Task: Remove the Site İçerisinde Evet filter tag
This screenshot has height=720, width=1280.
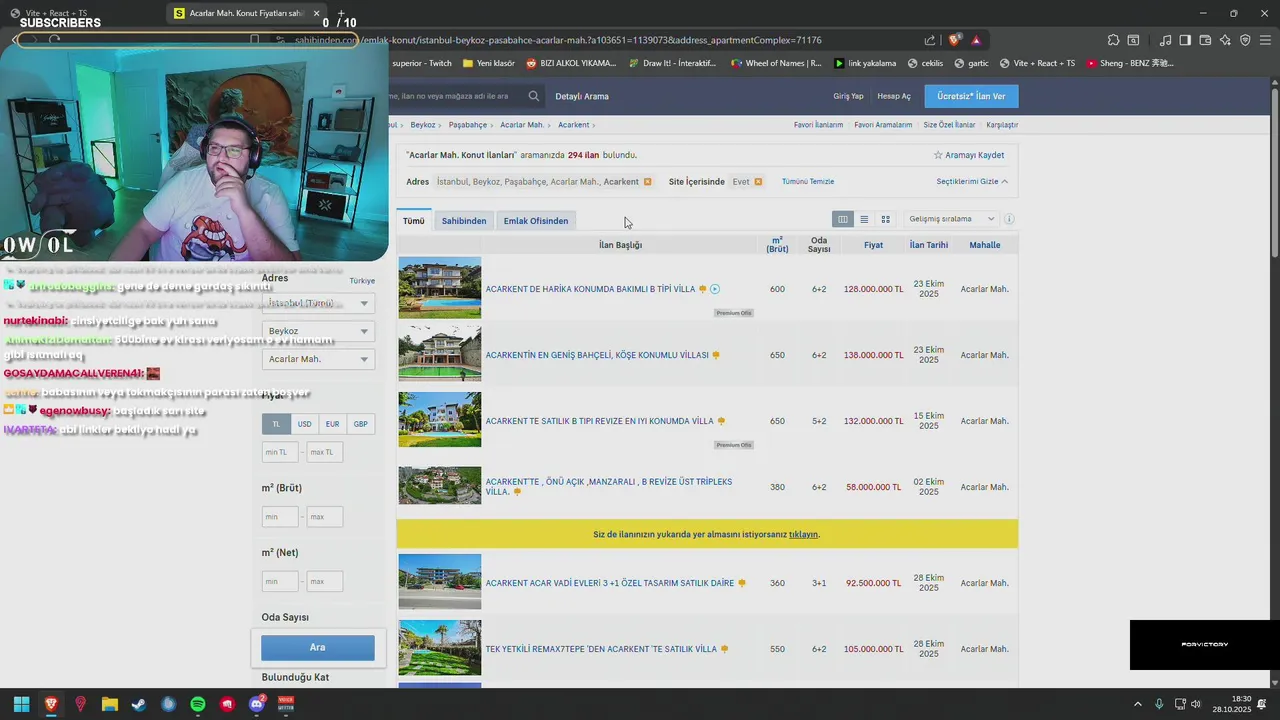Action: pos(758,182)
